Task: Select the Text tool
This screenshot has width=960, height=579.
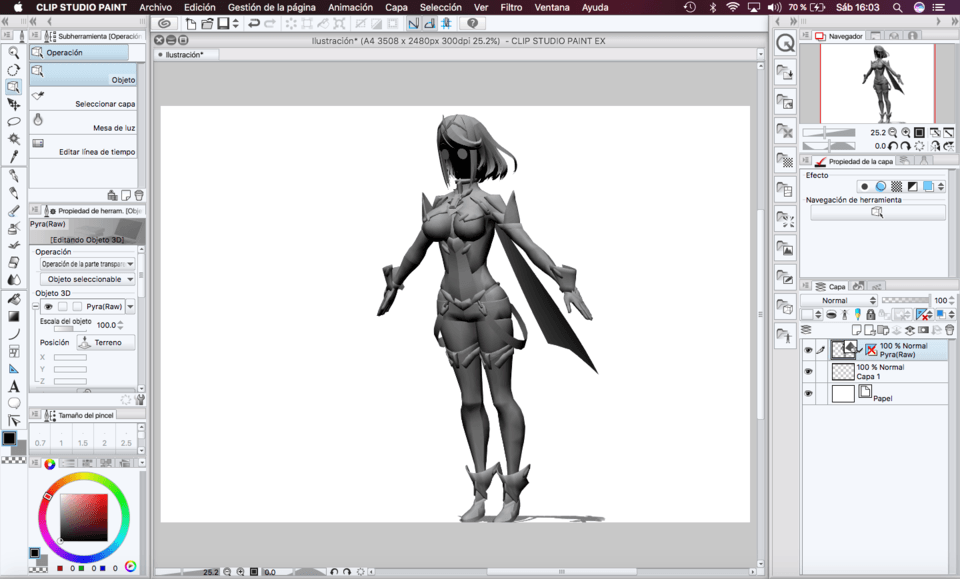Action: point(14,386)
